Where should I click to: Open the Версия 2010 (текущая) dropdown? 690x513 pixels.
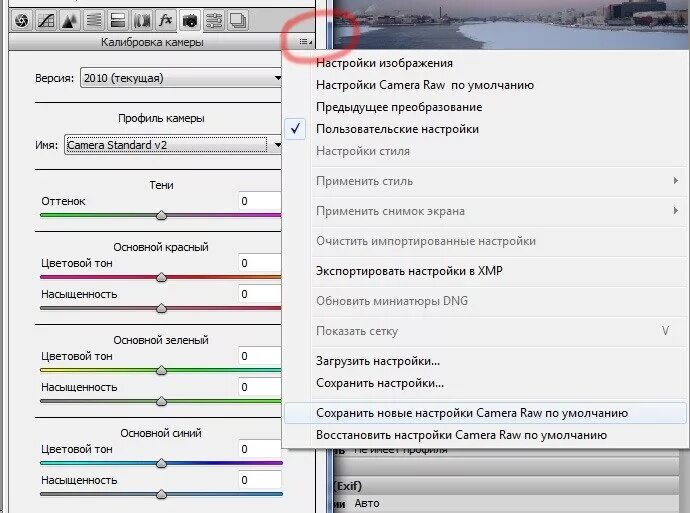click(181, 78)
